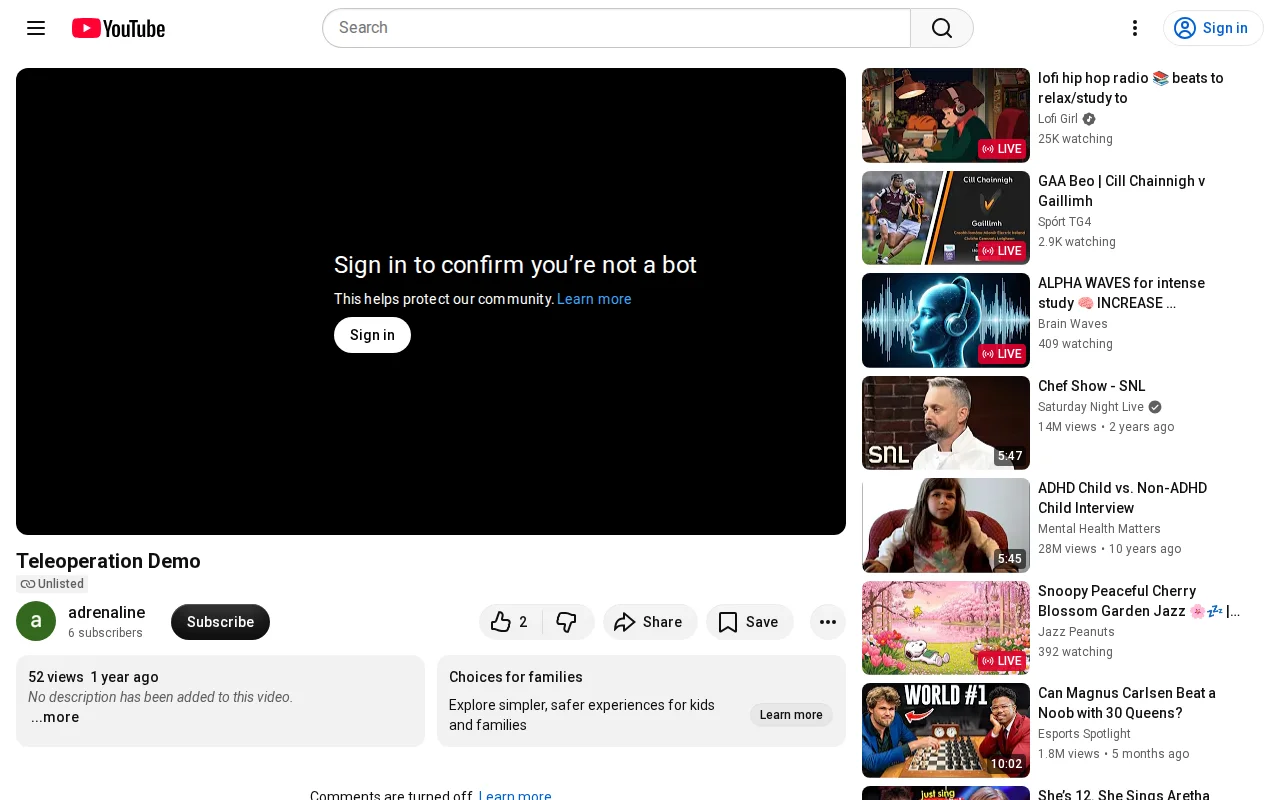Open Magnus Carlsen 30 Queens thumbnail
1280x800 pixels.
click(946, 730)
